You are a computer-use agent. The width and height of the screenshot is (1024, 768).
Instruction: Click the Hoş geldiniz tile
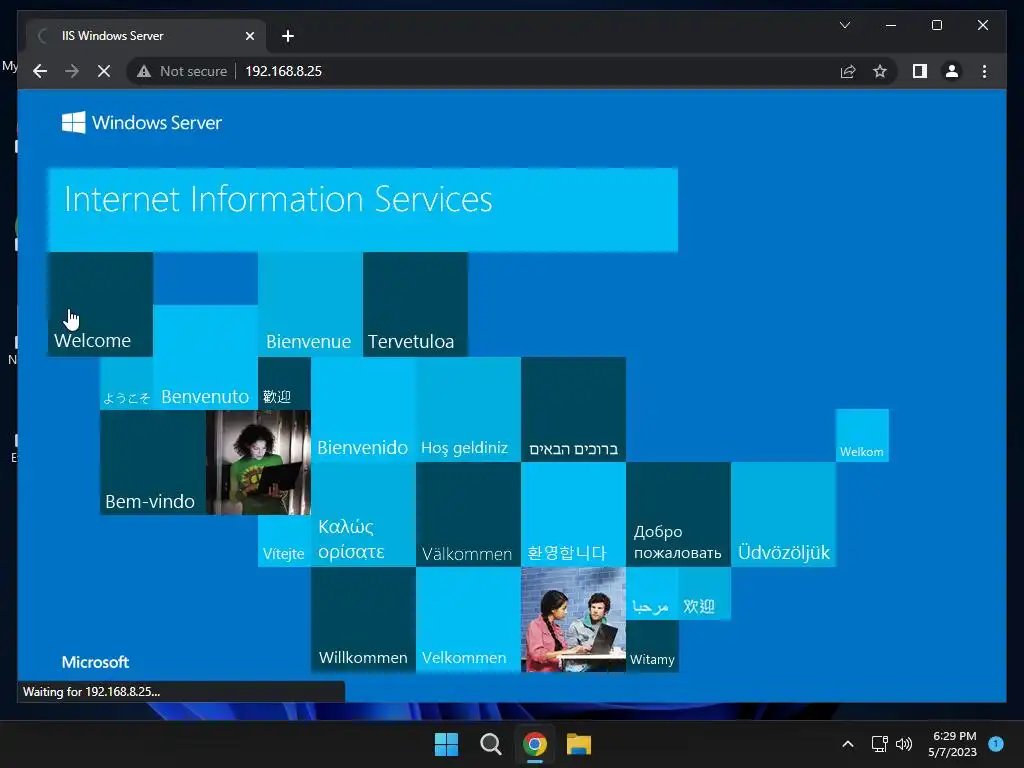pyautogui.click(x=468, y=409)
